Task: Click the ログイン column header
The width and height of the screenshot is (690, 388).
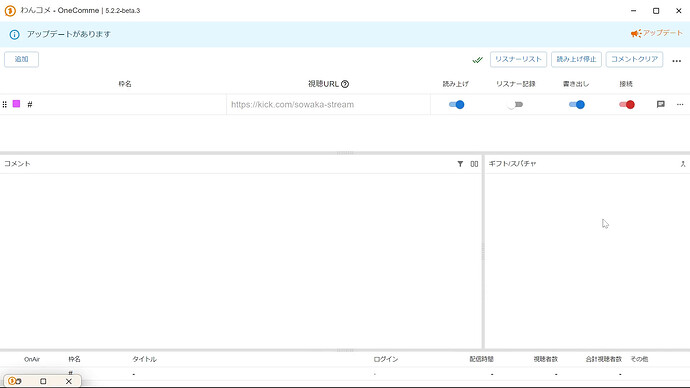Action: pos(386,359)
